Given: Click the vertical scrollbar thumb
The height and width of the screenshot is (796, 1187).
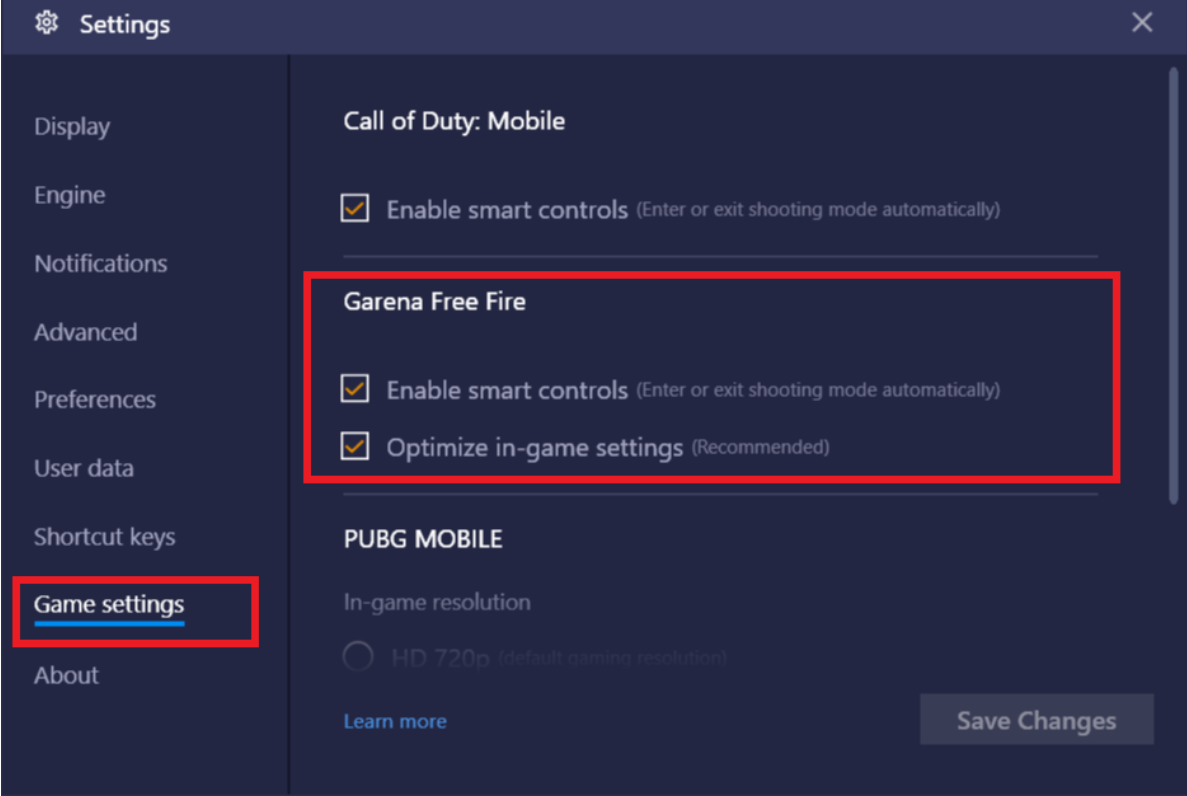Looking at the screenshot, I should [x=1173, y=286].
